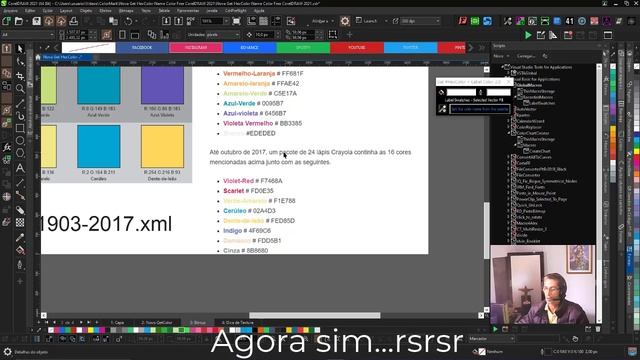Click the 'Carregar...' button in Scripts docker
Image resolution: width=640 pixels, height=360 pixels.
coord(526,56)
